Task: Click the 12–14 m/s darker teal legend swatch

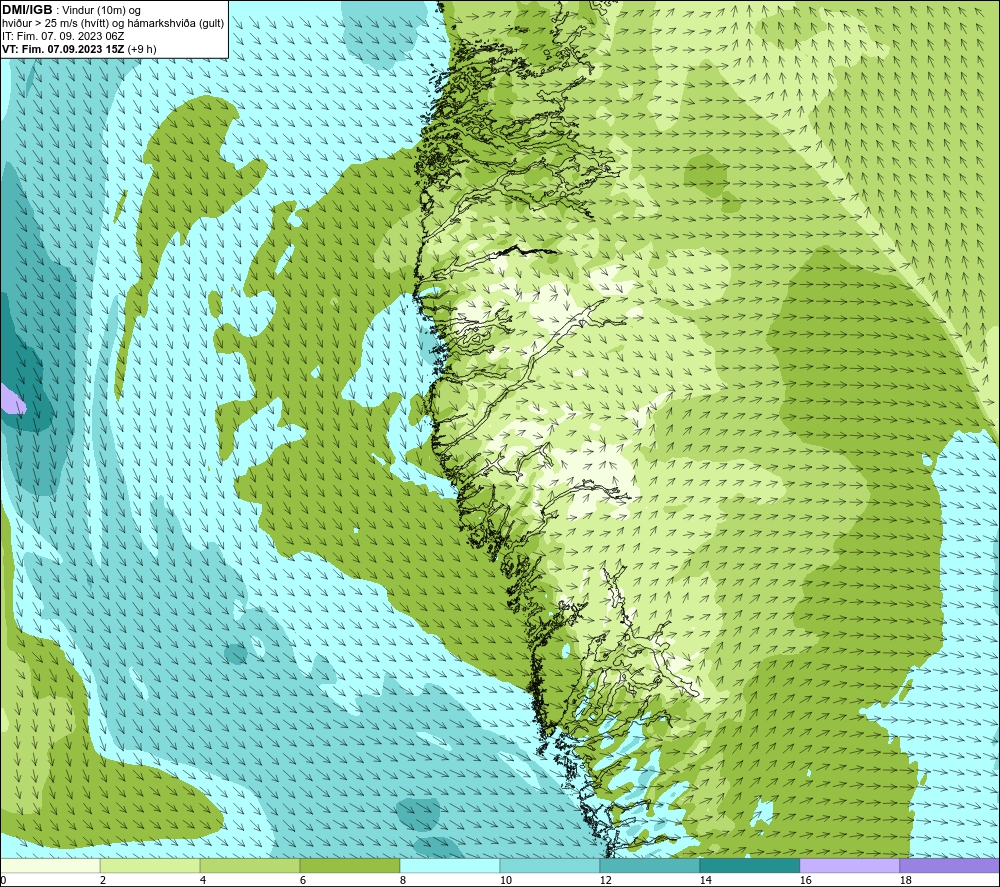Action: point(649,865)
